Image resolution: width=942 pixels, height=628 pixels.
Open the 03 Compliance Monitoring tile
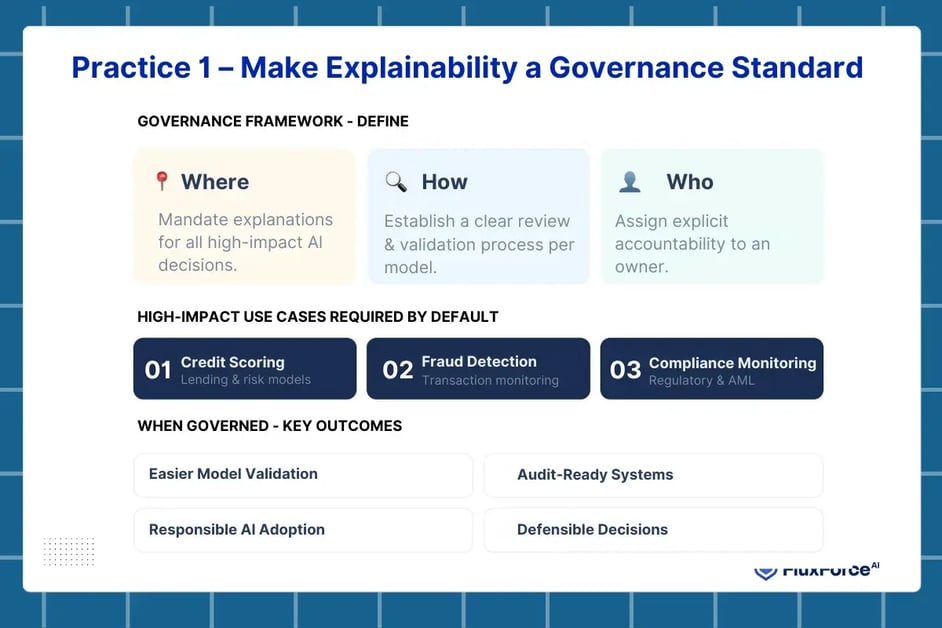tap(711, 369)
